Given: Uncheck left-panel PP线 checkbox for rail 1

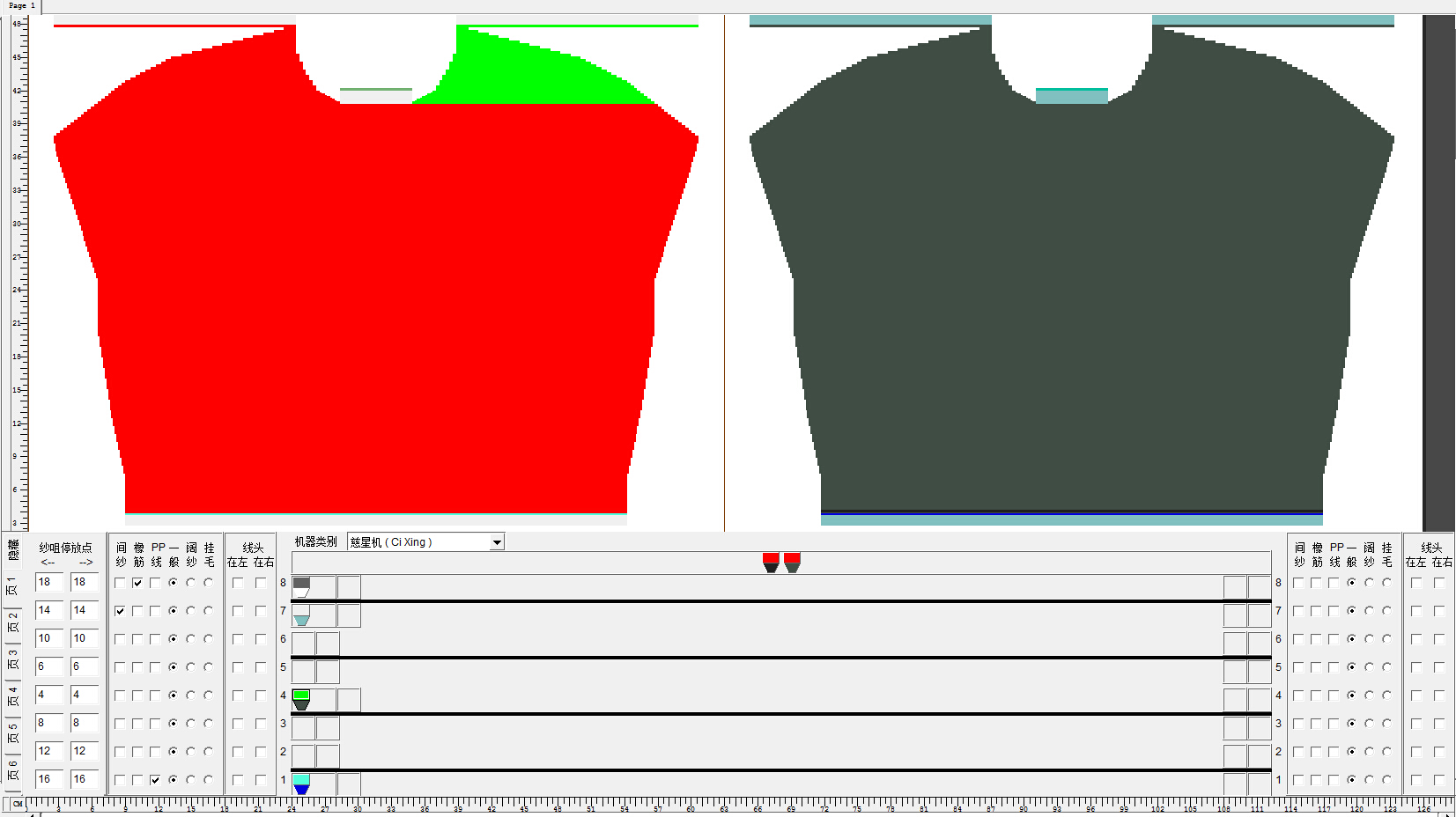Looking at the screenshot, I should click(155, 780).
